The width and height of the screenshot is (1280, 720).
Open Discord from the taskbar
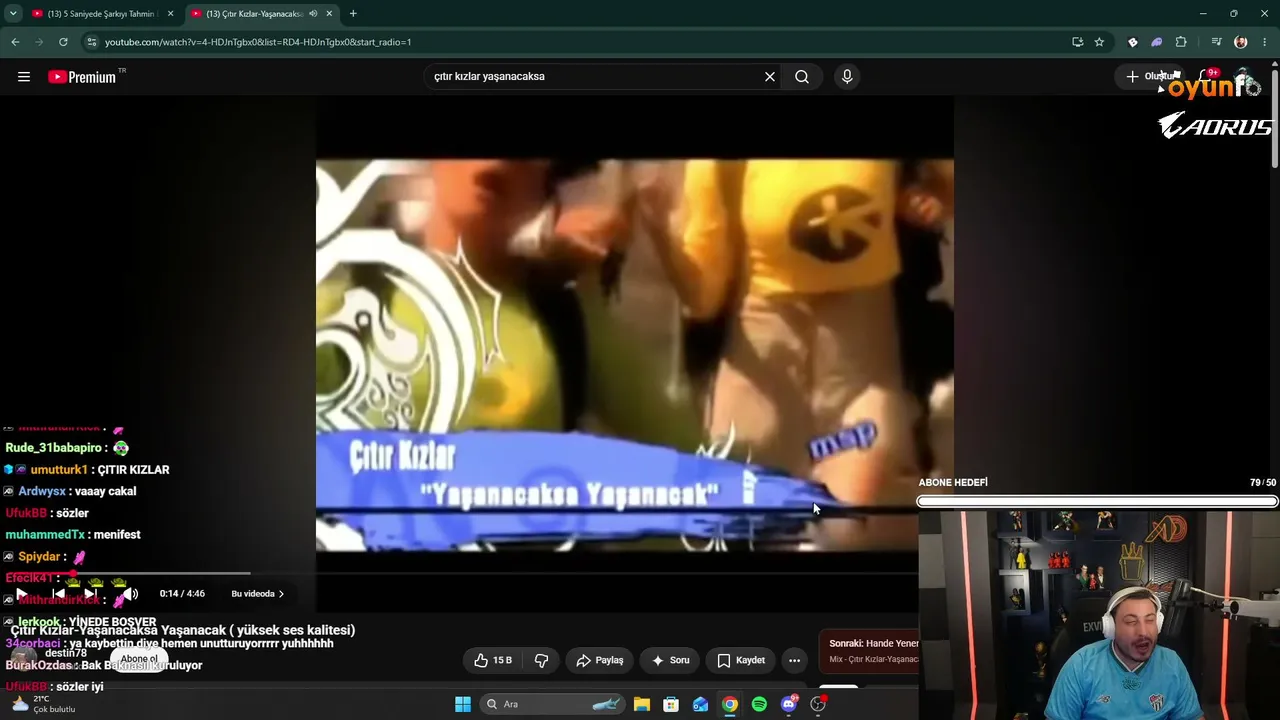pos(789,704)
